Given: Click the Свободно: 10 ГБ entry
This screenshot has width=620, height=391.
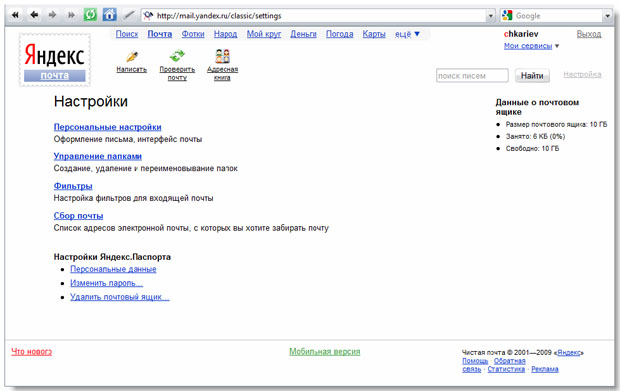Looking at the screenshot, I should [x=532, y=149].
